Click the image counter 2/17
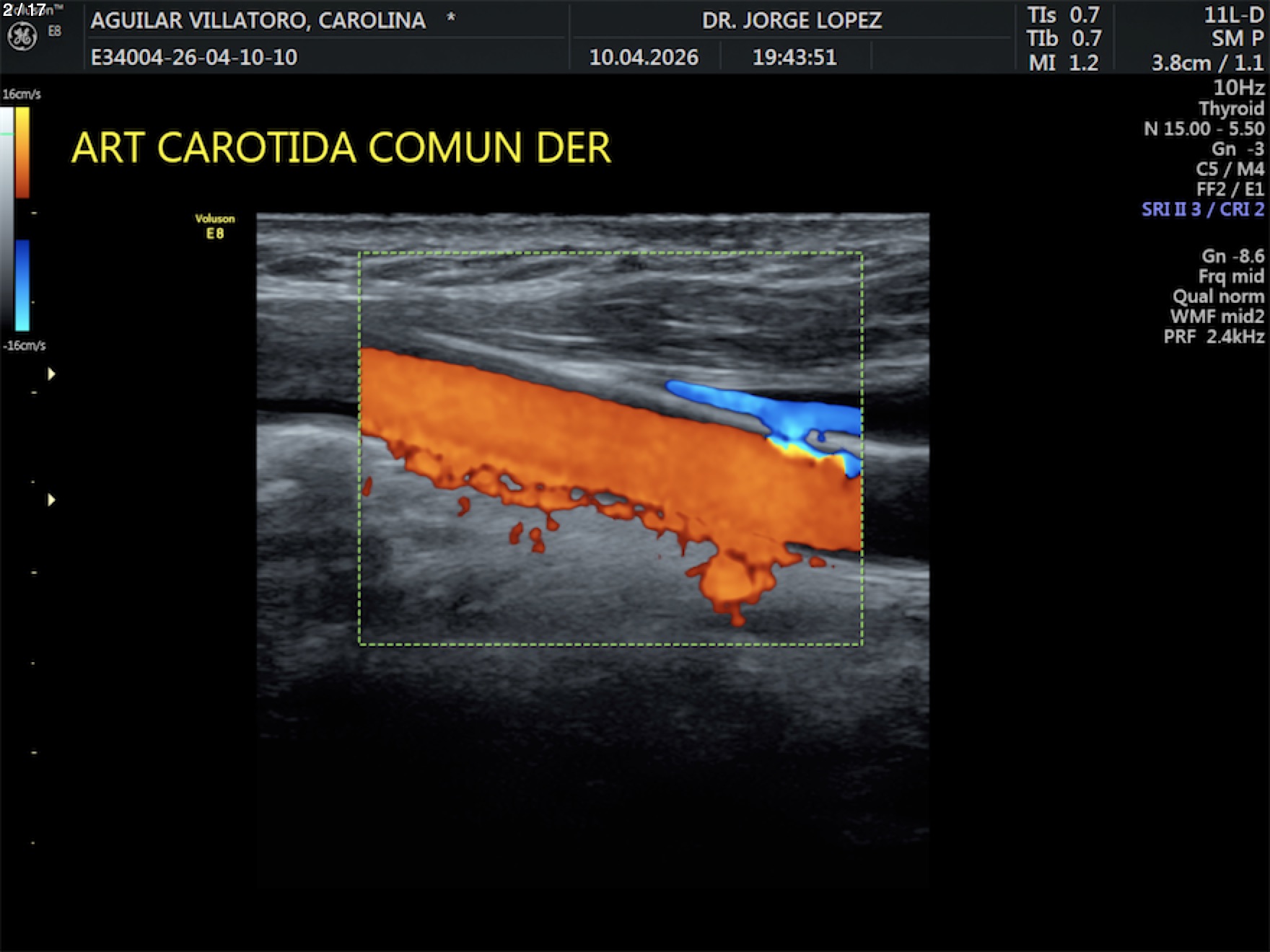Image resolution: width=1270 pixels, height=952 pixels. click(x=24, y=10)
